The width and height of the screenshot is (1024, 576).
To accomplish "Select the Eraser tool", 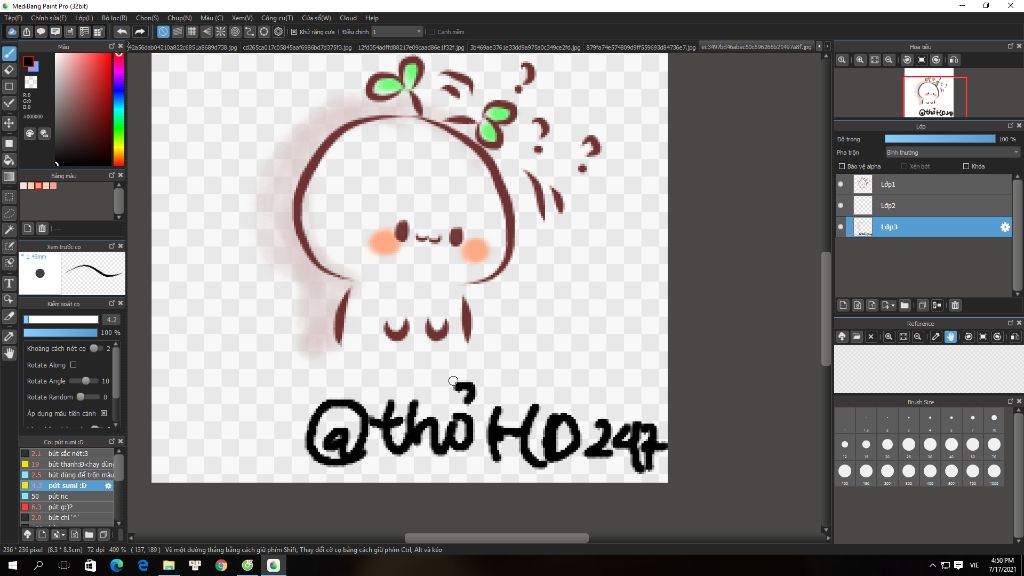I will click(9, 70).
